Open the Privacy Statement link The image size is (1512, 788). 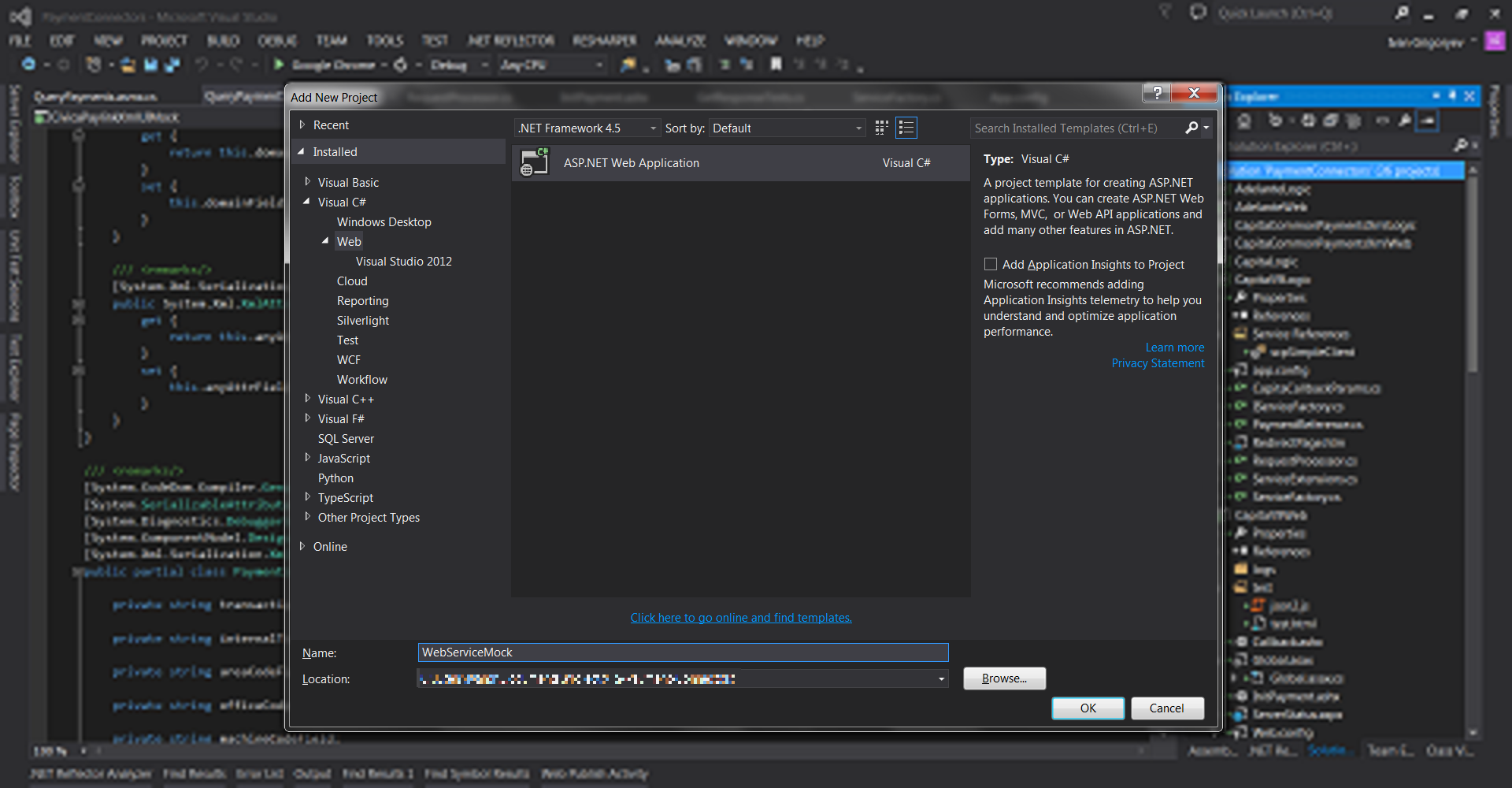pyautogui.click(x=1158, y=363)
